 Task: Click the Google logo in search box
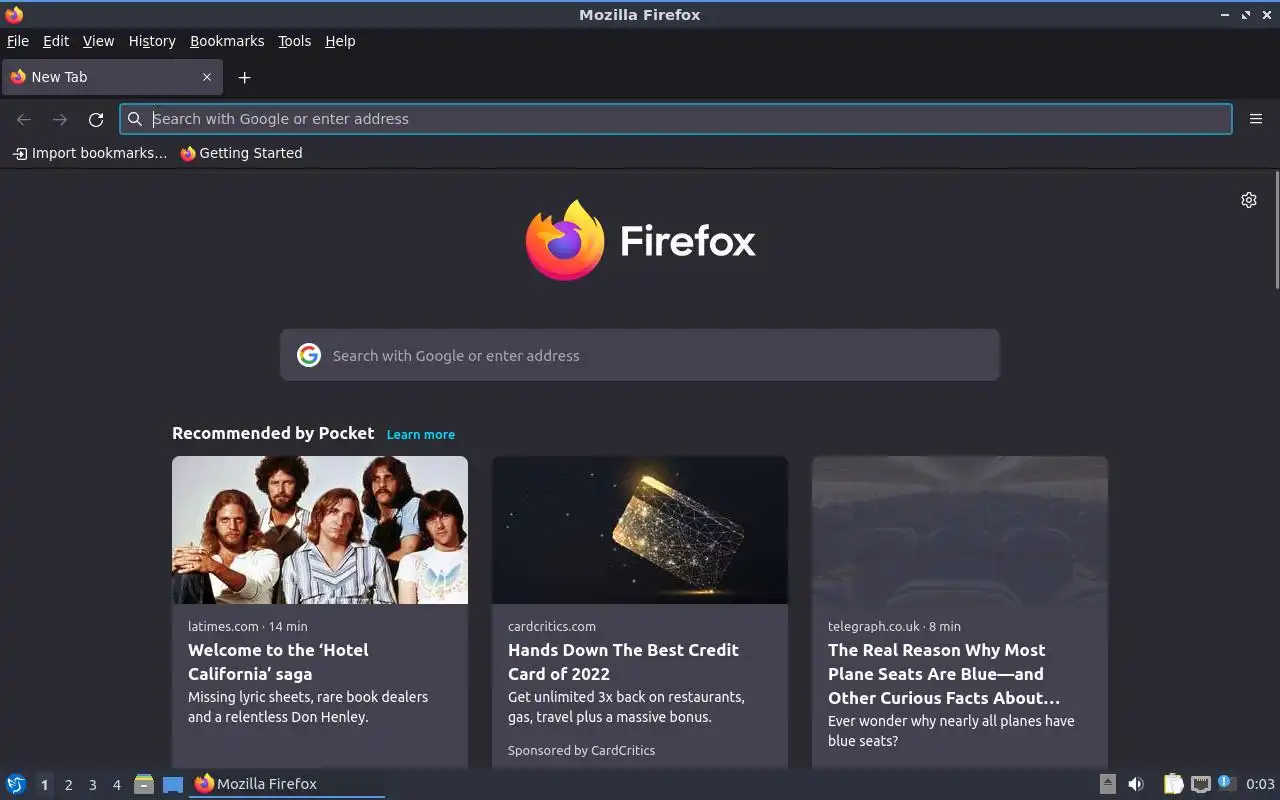click(x=309, y=355)
